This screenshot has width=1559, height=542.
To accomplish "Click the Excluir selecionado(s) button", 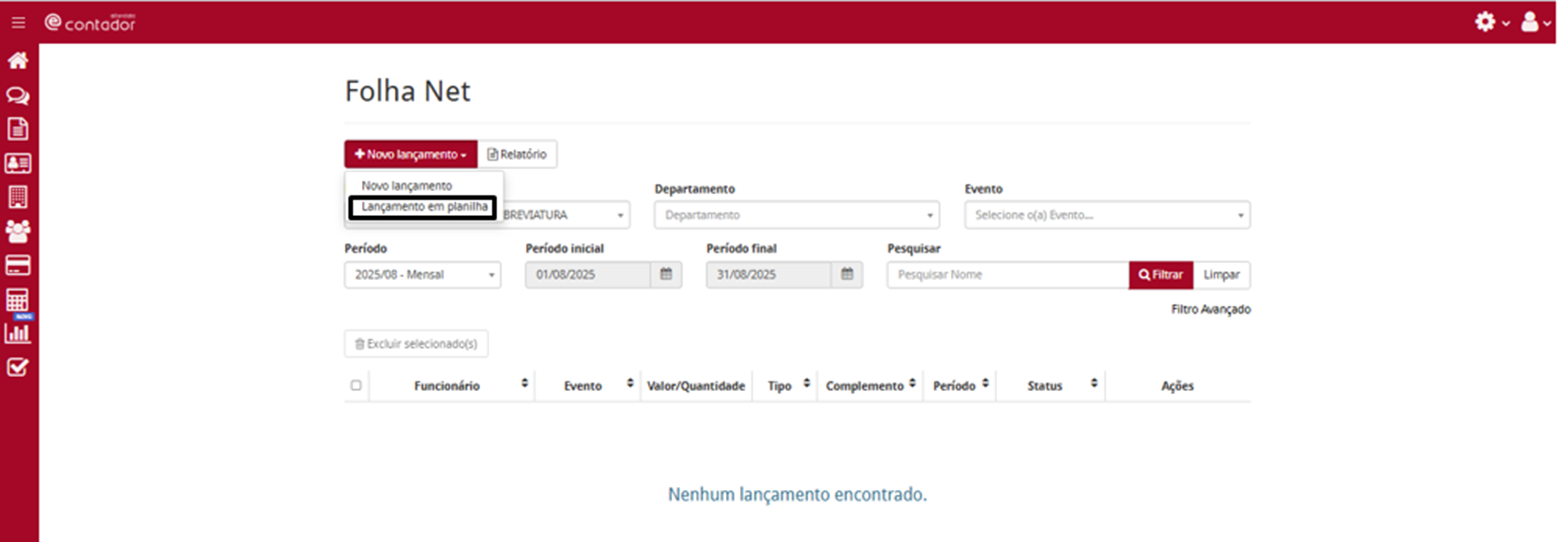I will pyautogui.click(x=416, y=344).
